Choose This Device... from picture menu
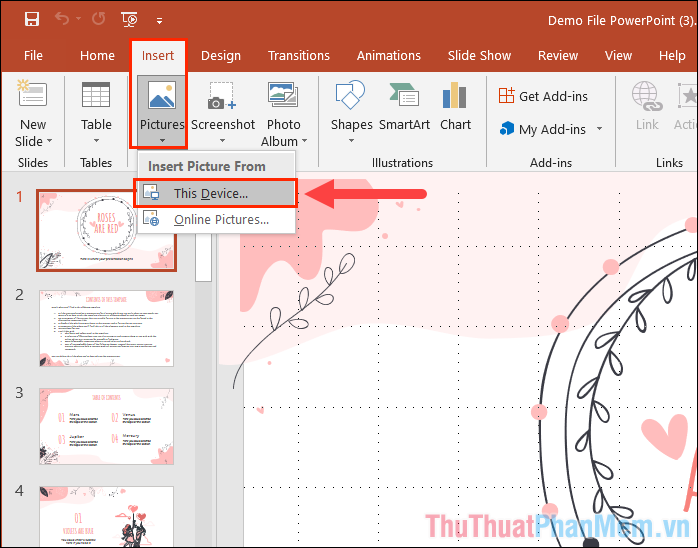 coord(215,193)
